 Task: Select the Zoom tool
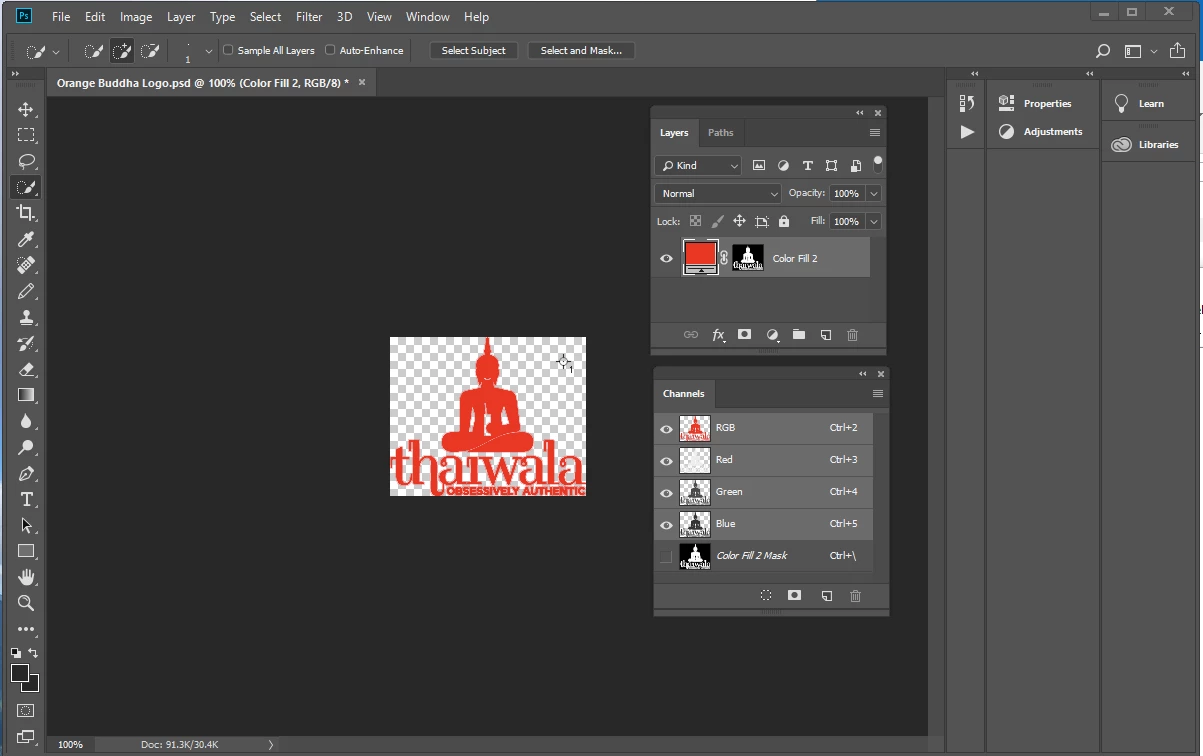point(26,603)
